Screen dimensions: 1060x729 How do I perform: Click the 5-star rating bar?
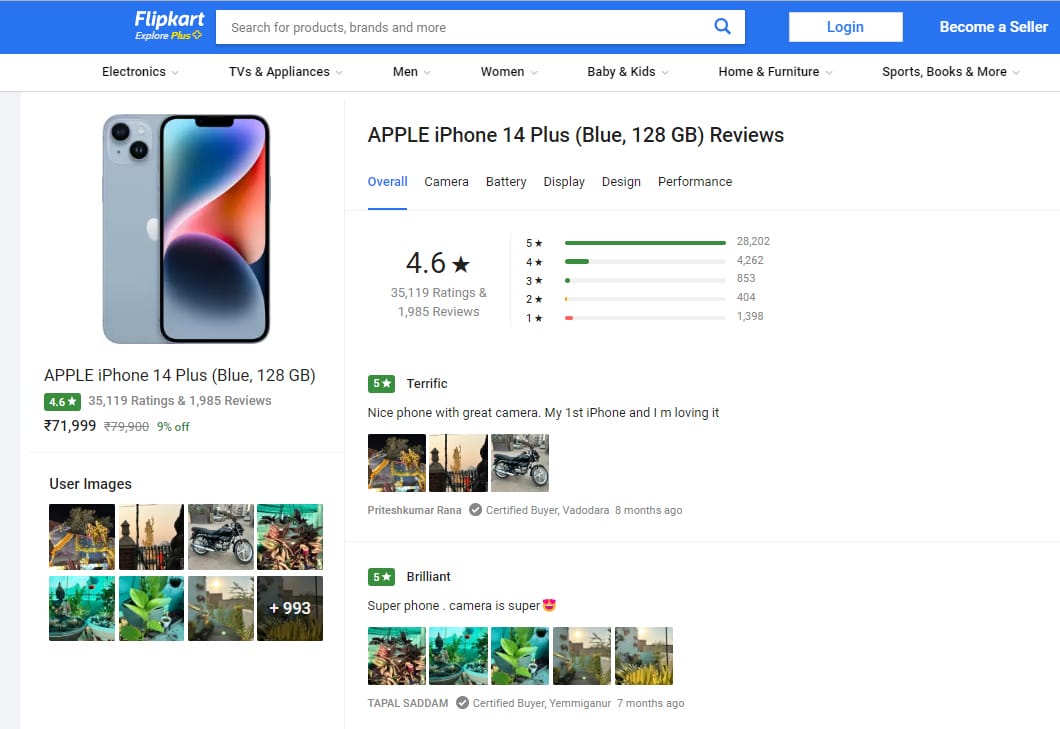pos(645,243)
